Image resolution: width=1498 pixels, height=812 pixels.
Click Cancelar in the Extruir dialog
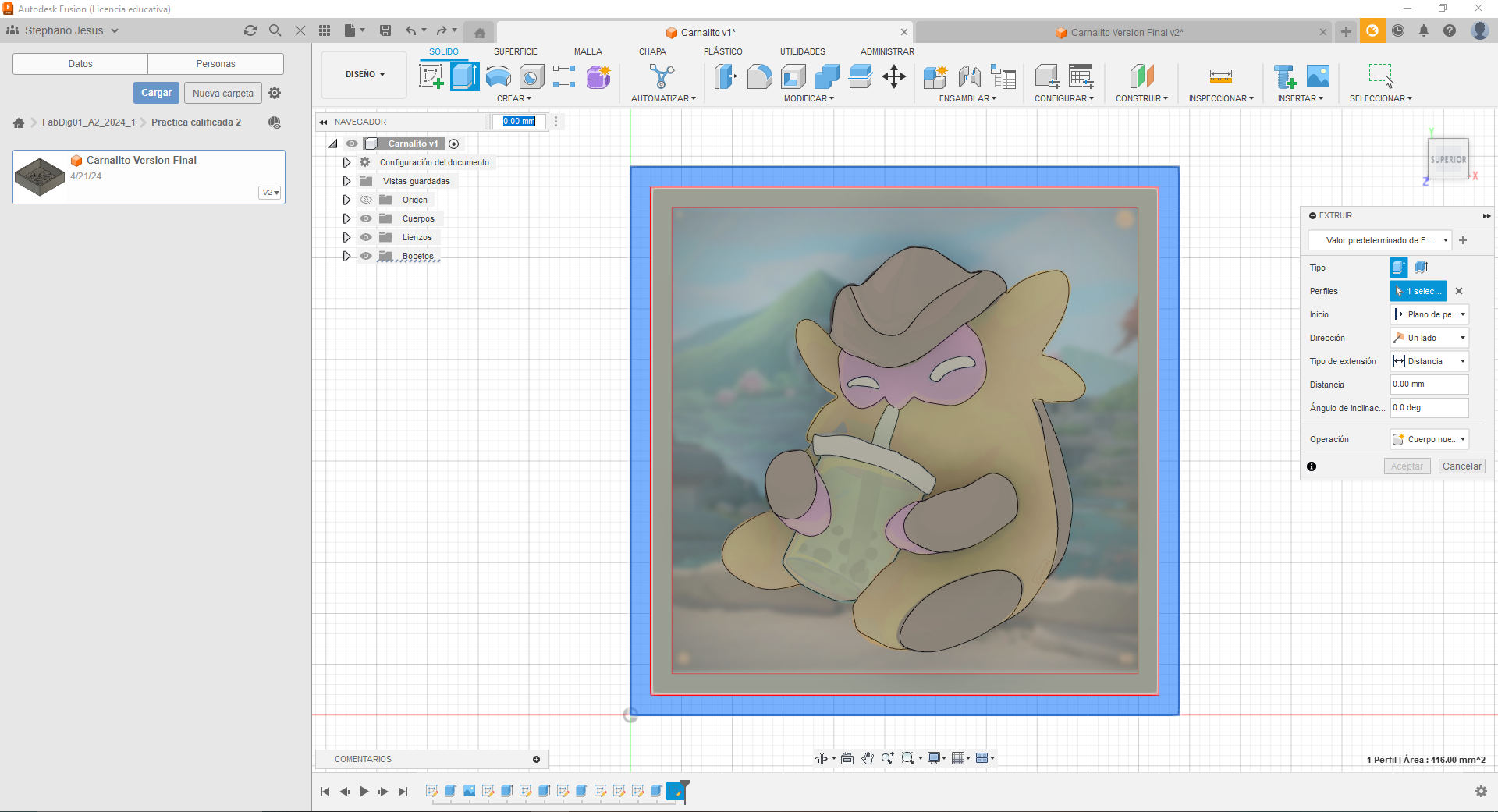(1461, 466)
